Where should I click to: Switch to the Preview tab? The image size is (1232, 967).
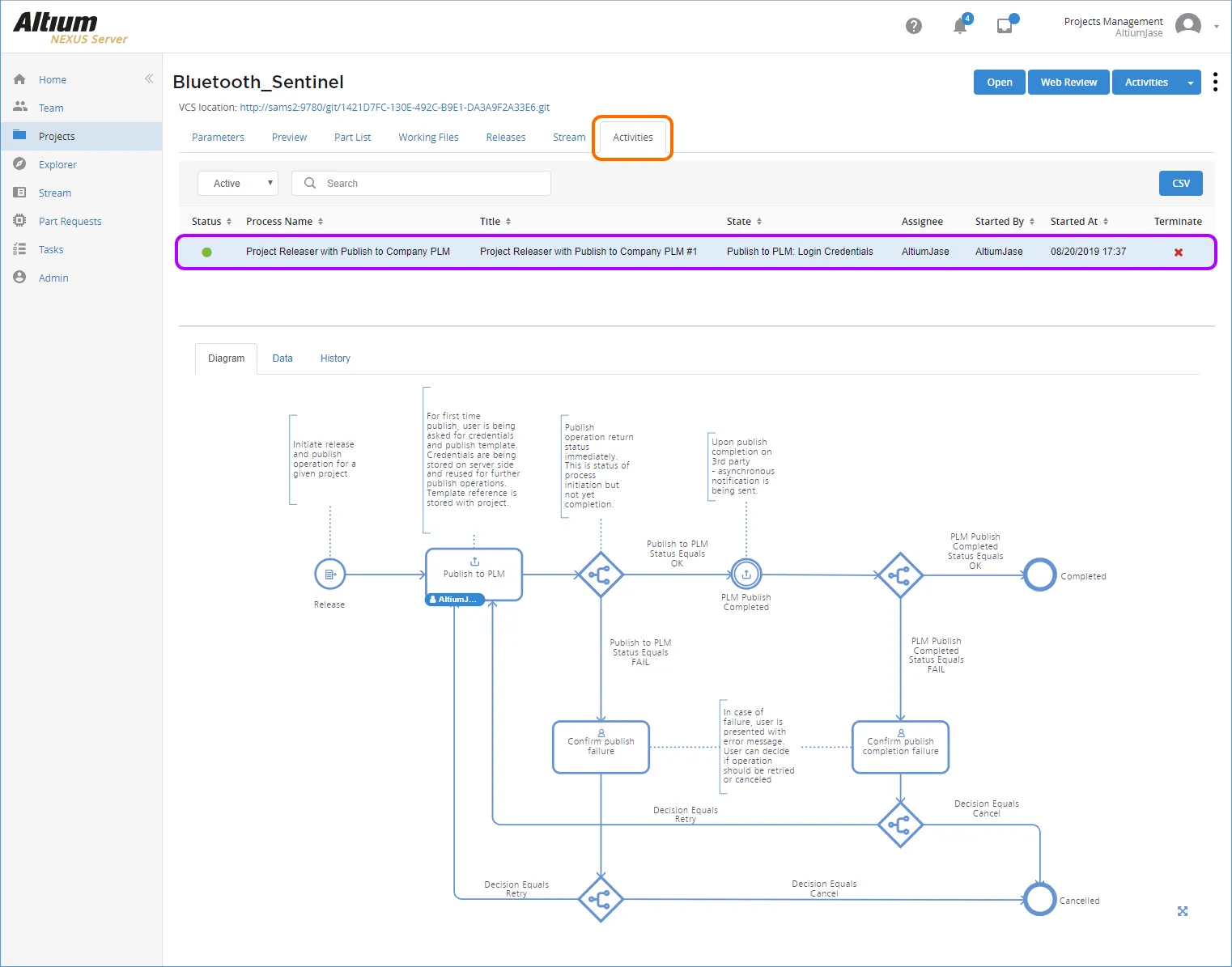(x=289, y=138)
